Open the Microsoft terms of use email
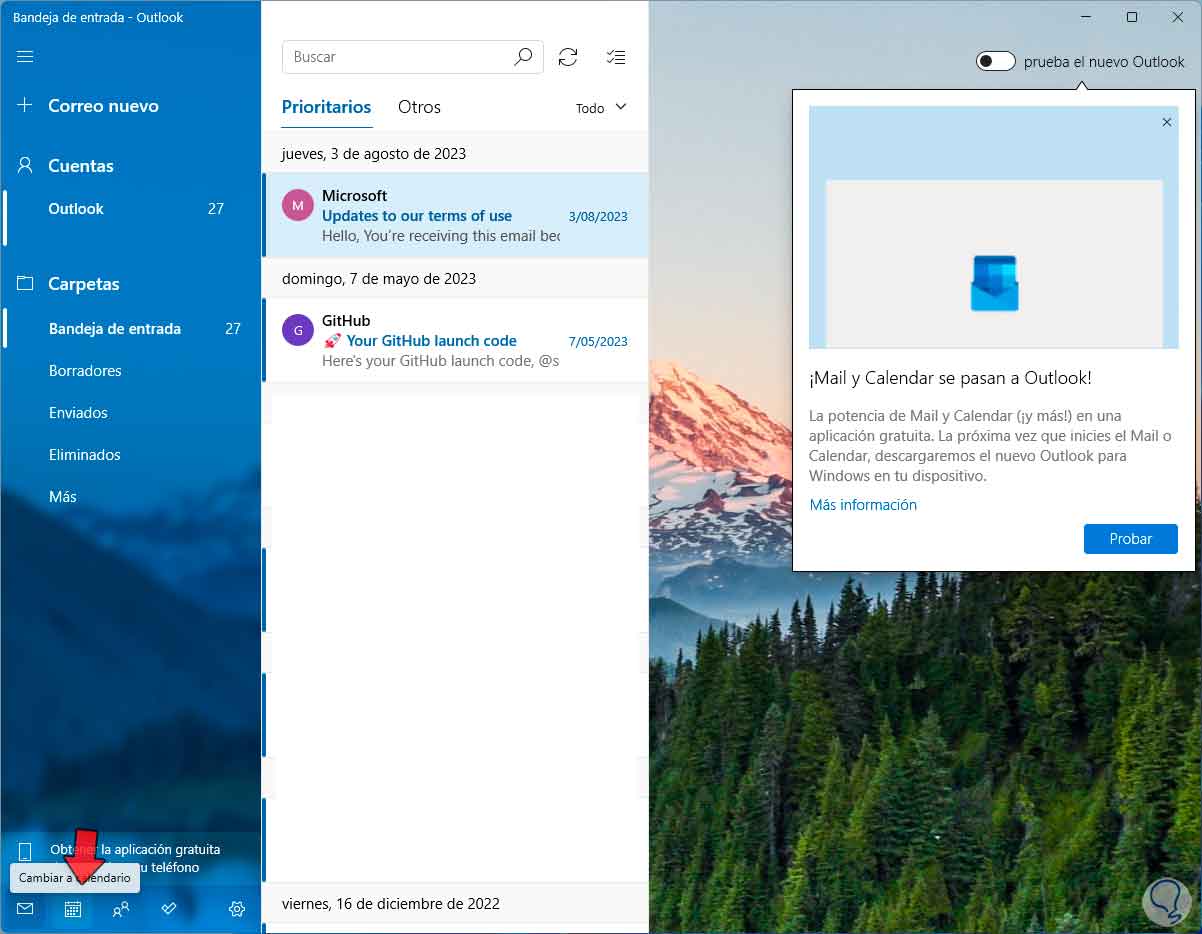 coord(456,215)
